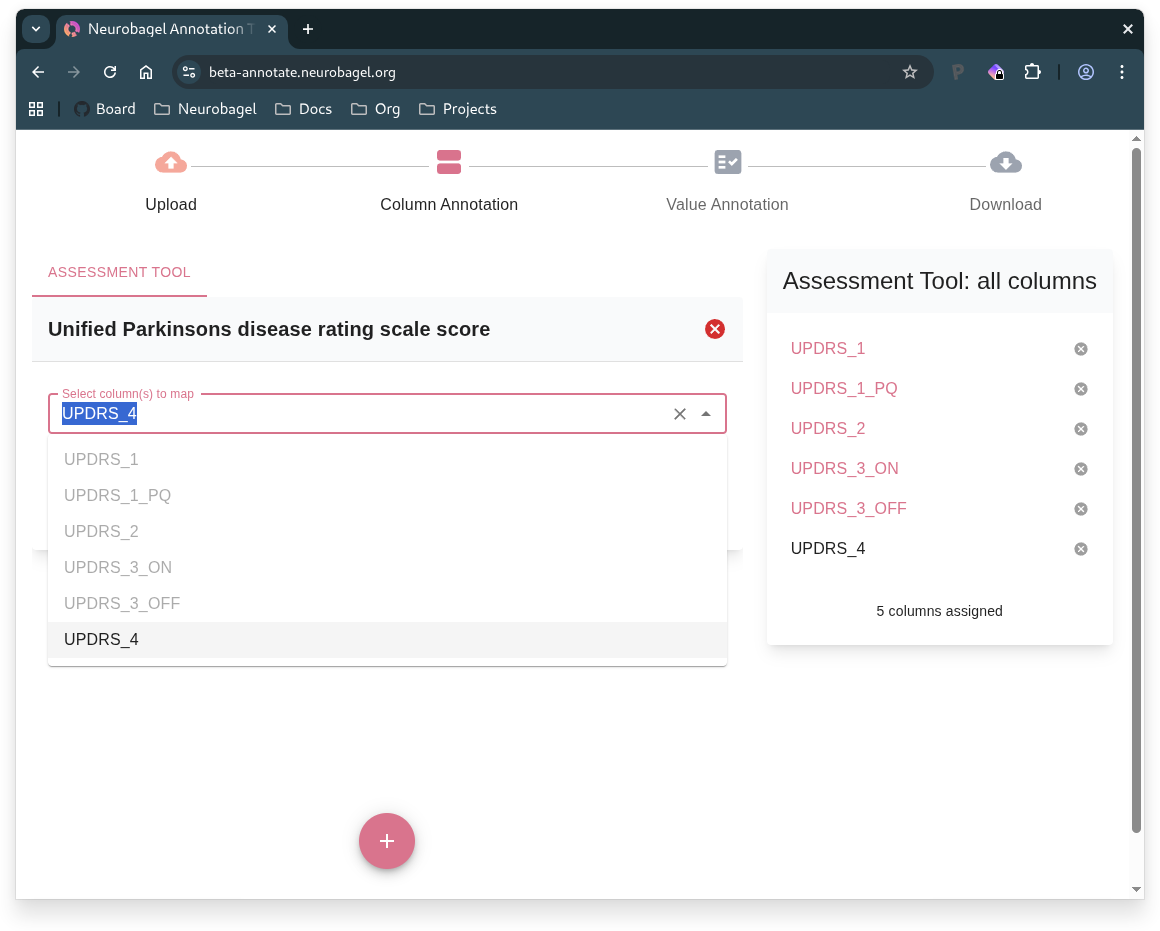
Task: Open the browser tab search chevron
Action: (36, 29)
